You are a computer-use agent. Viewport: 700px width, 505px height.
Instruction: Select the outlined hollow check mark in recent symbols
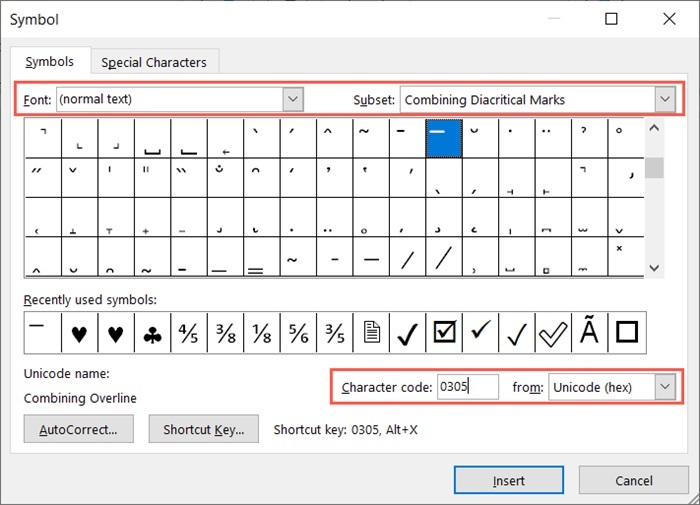(553, 333)
